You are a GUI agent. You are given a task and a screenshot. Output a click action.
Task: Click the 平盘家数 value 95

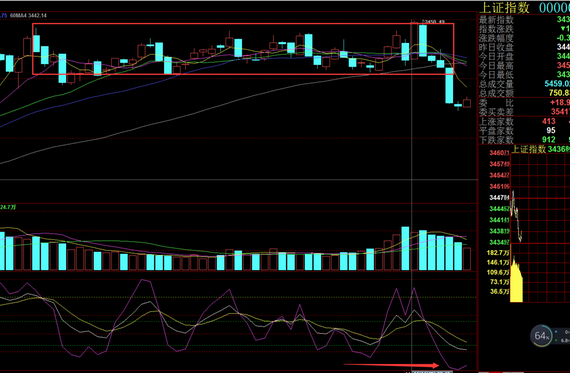pos(551,131)
